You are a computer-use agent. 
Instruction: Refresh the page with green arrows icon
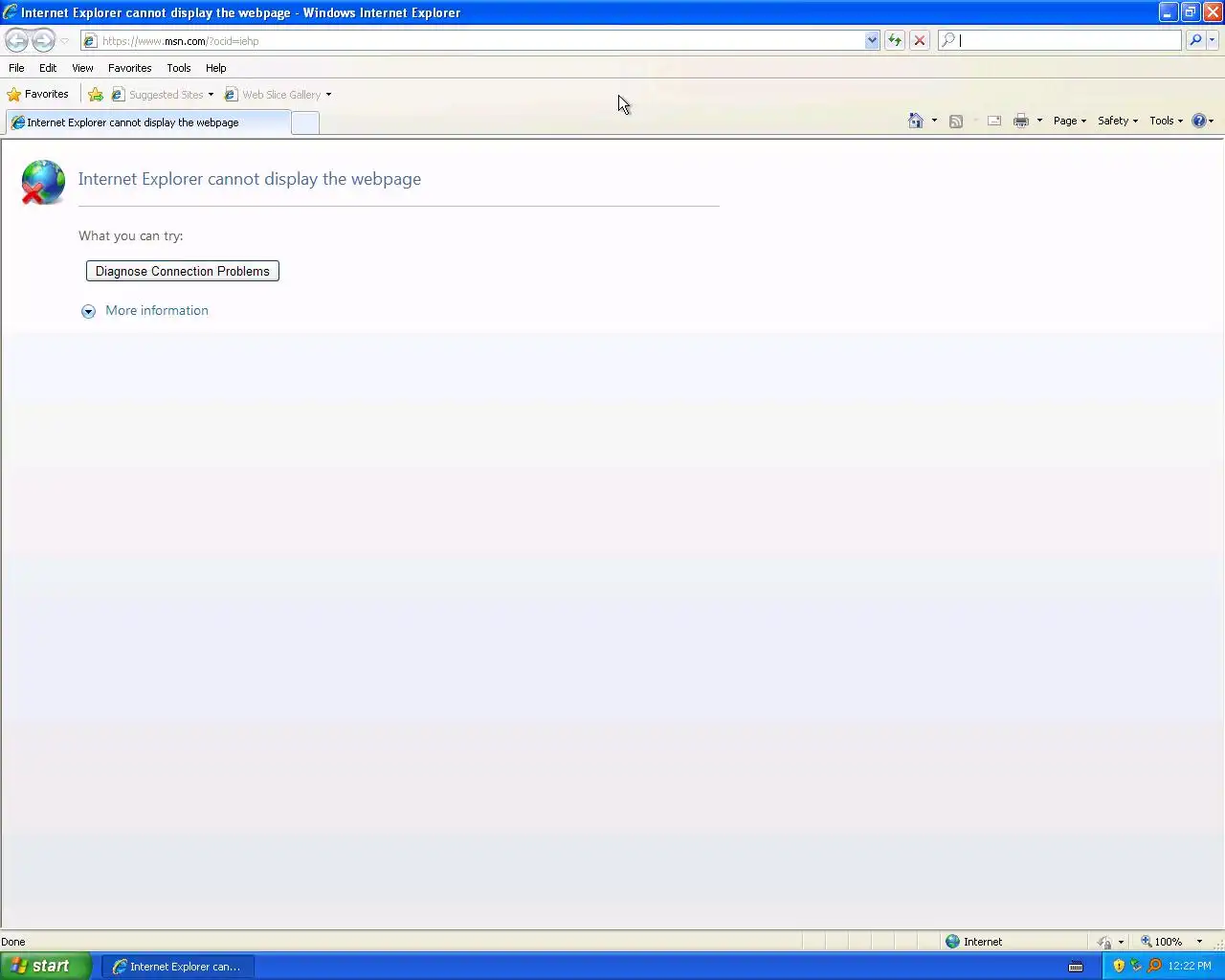tap(895, 40)
